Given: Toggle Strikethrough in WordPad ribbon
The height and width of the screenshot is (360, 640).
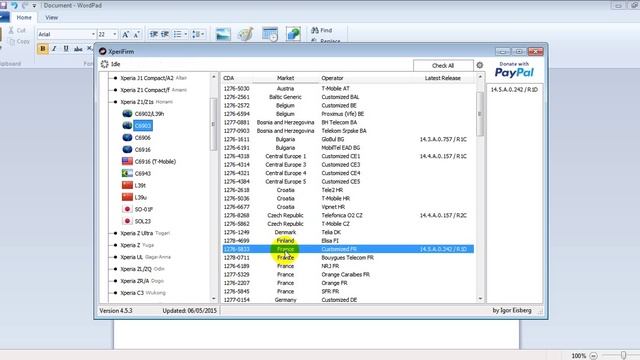Looking at the screenshot, I should [x=78, y=49].
